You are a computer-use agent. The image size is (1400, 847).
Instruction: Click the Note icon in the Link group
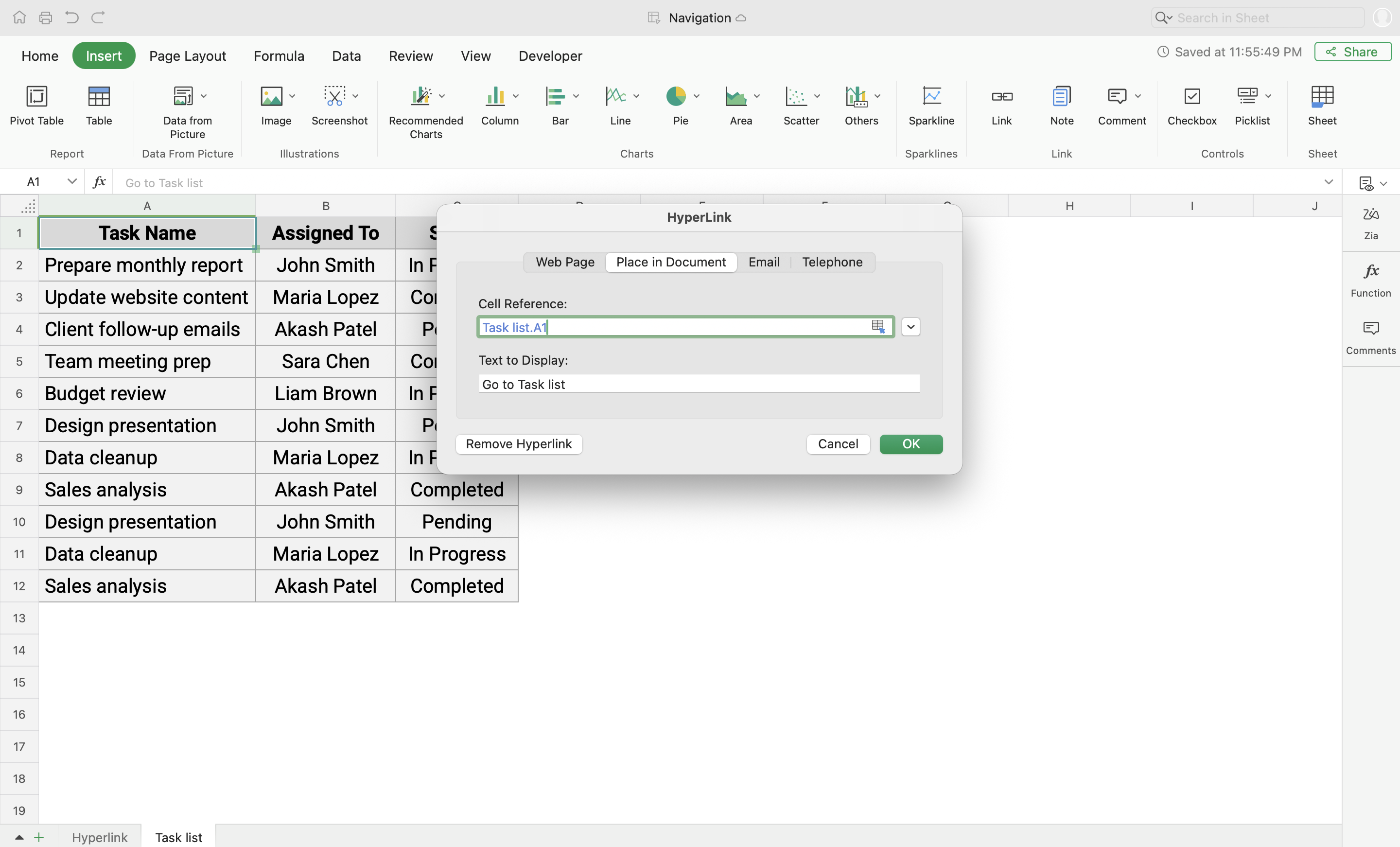(x=1061, y=97)
